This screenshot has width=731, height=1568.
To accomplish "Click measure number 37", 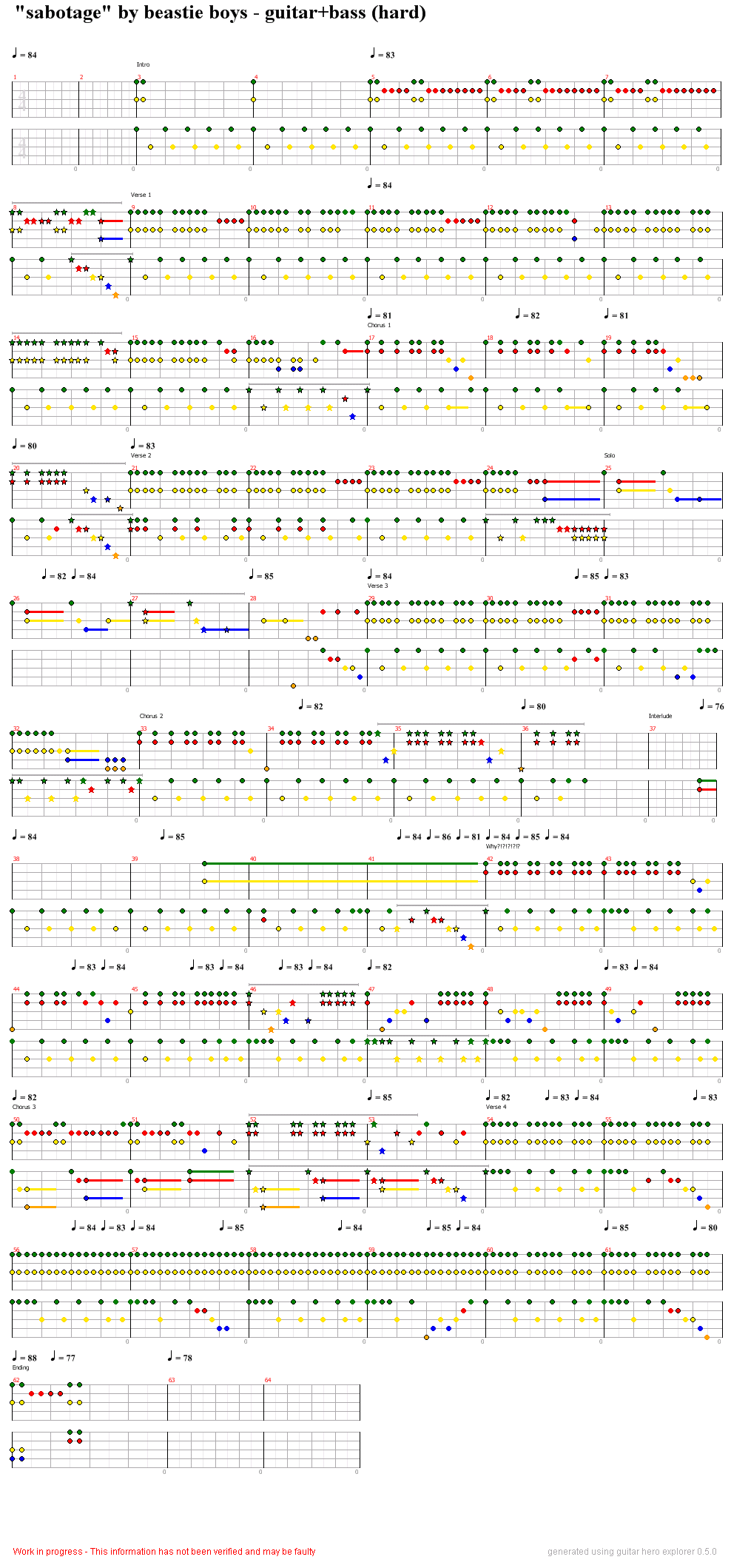I will [653, 728].
